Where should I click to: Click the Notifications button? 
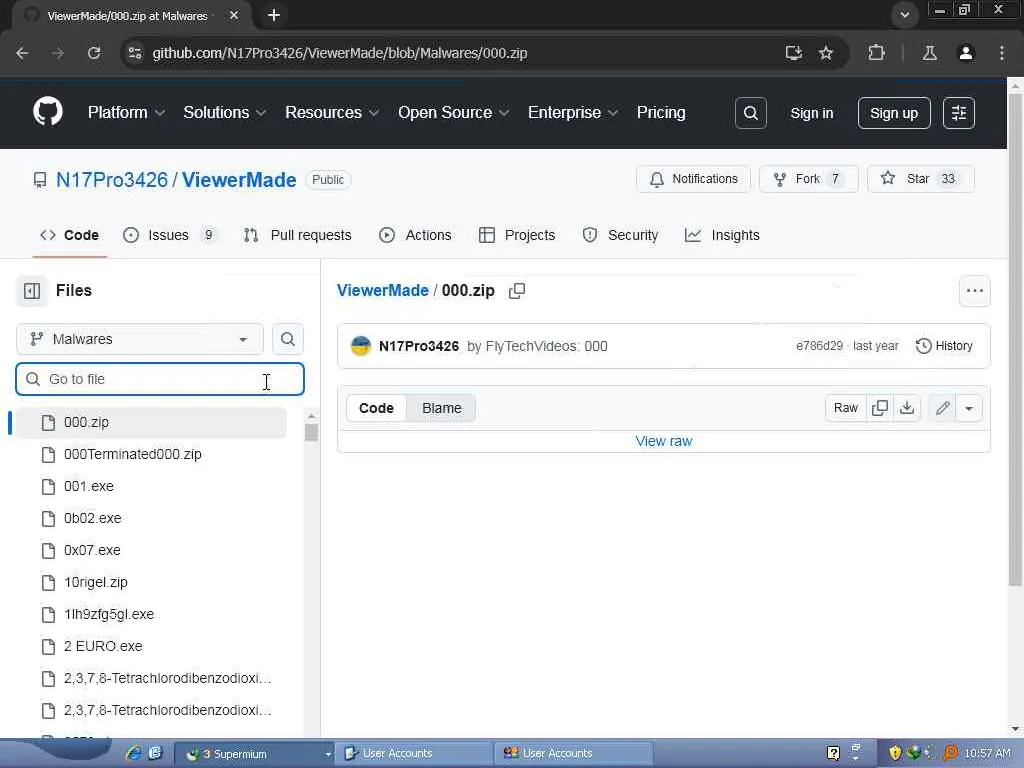(x=694, y=179)
